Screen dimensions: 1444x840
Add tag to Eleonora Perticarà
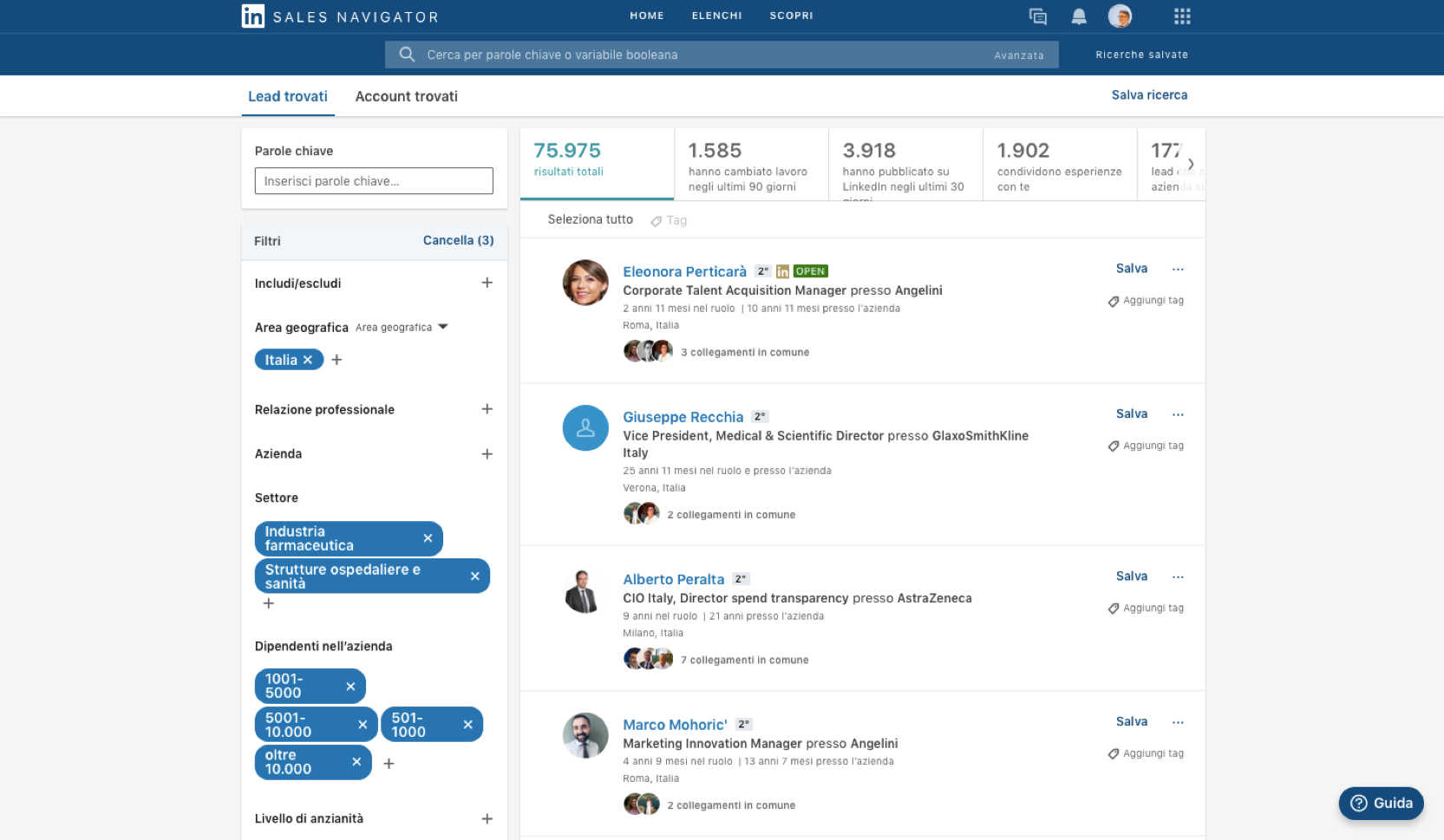(x=1146, y=301)
